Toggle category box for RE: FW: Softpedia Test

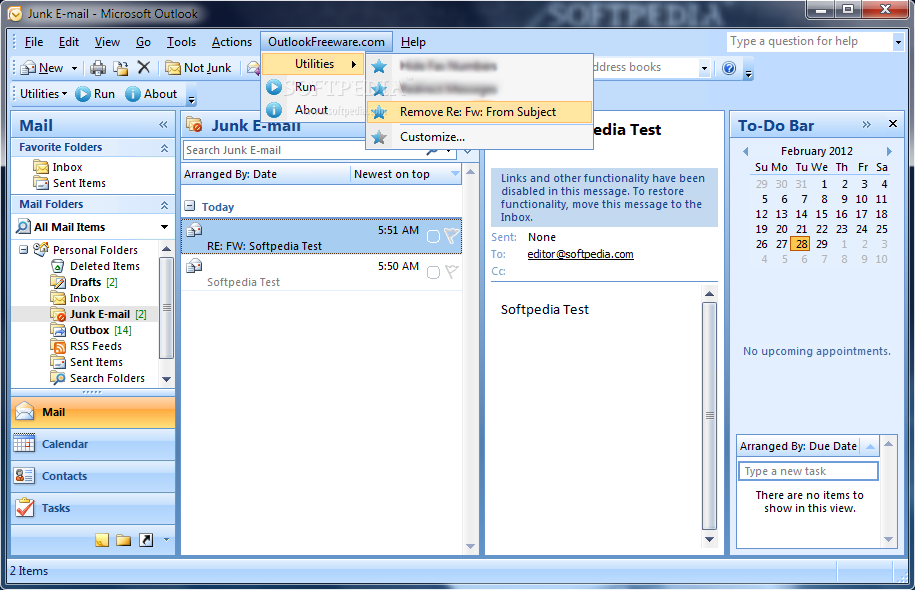433,236
